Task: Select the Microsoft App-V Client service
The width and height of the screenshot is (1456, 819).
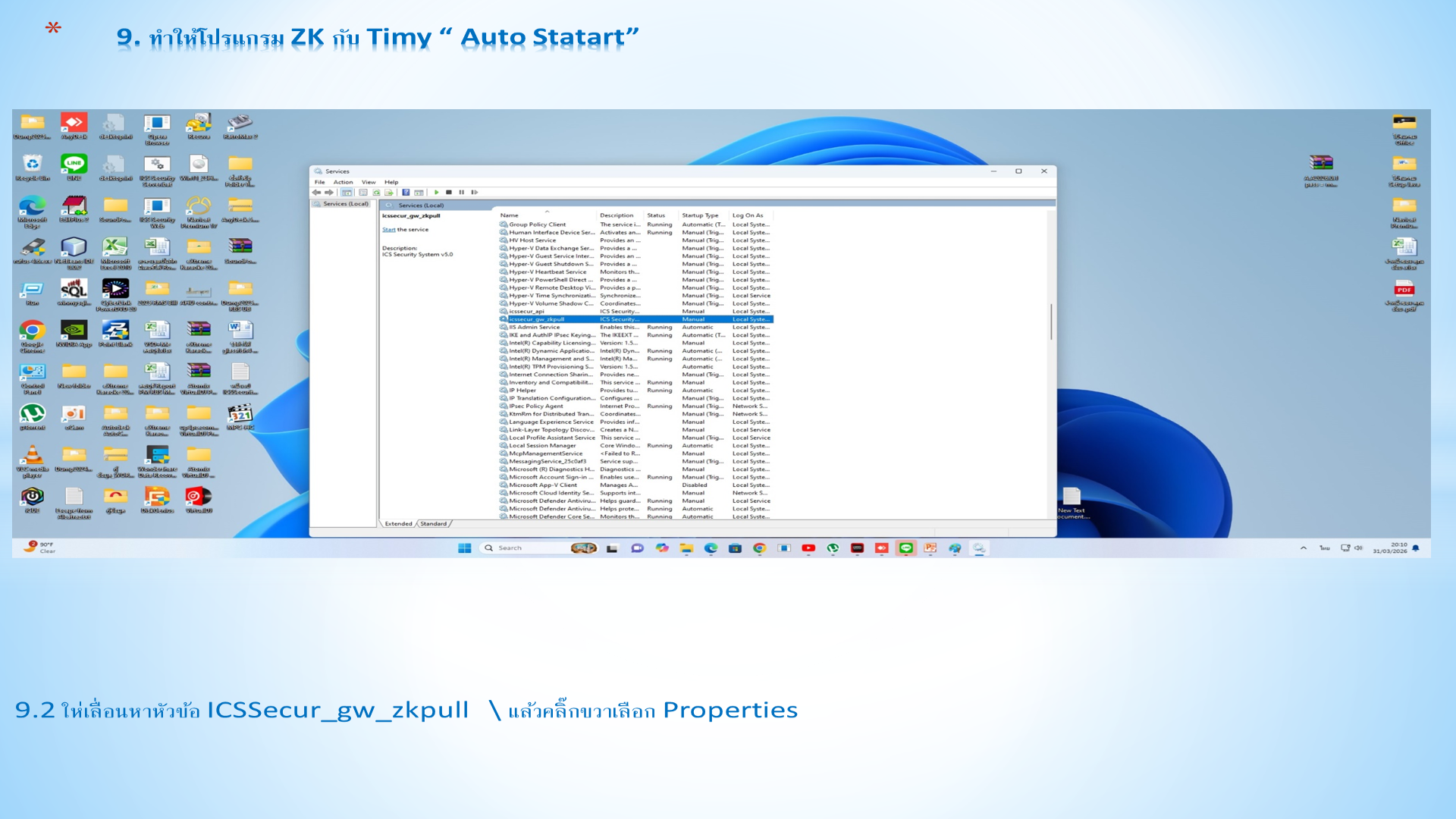Action: coord(635,485)
